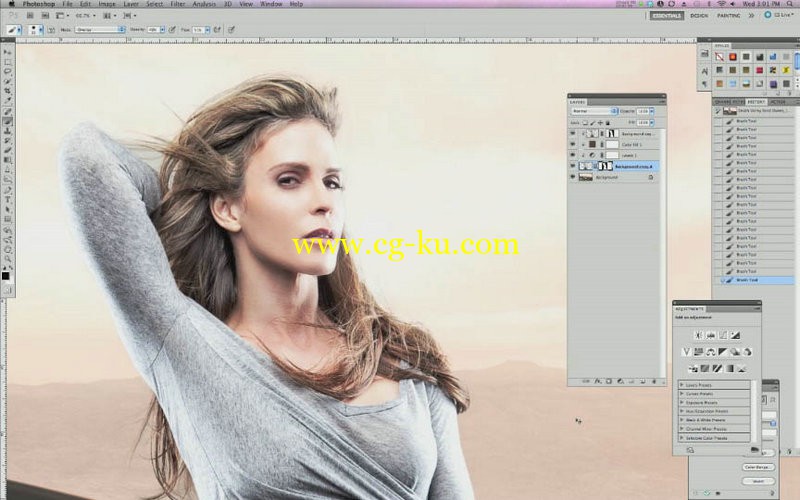Image resolution: width=800 pixels, height=500 pixels.
Task: Switch to the Design workspace
Action: tap(699, 16)
